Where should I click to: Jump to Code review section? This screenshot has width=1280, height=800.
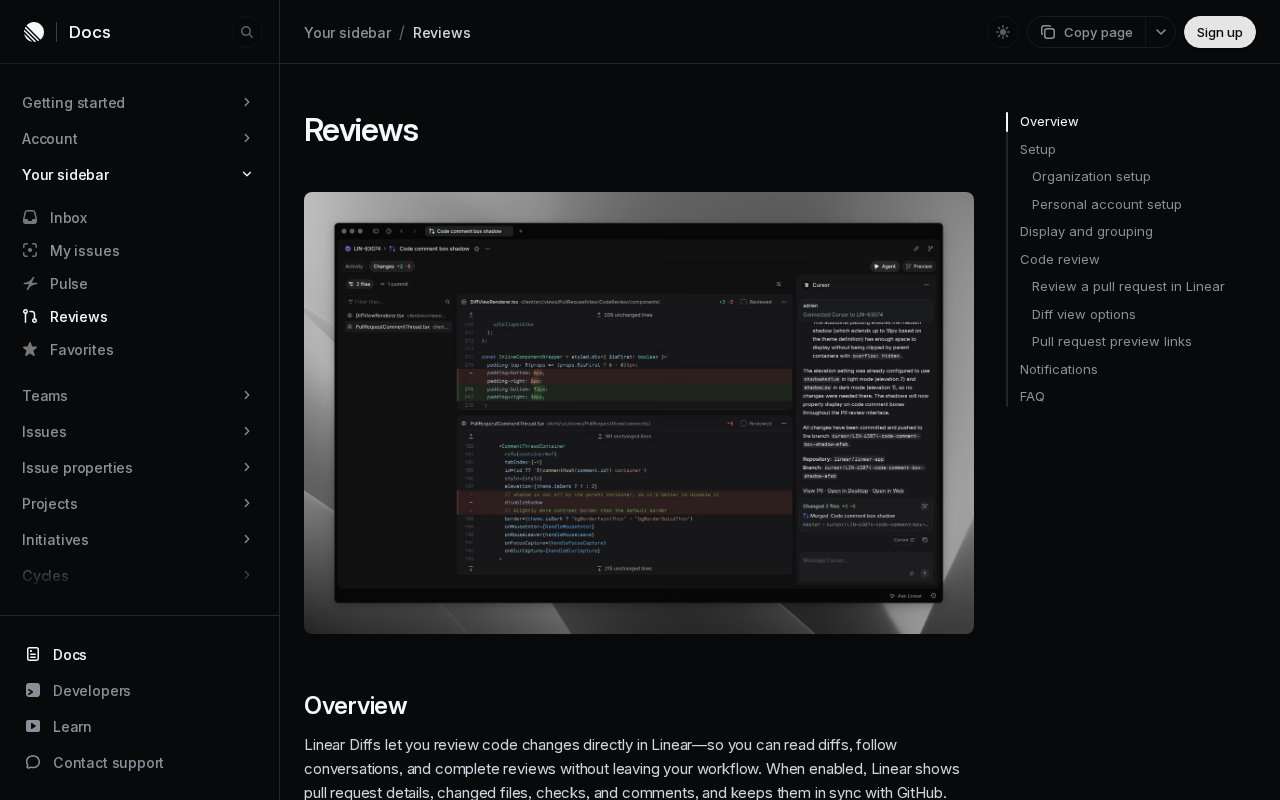1060,259
